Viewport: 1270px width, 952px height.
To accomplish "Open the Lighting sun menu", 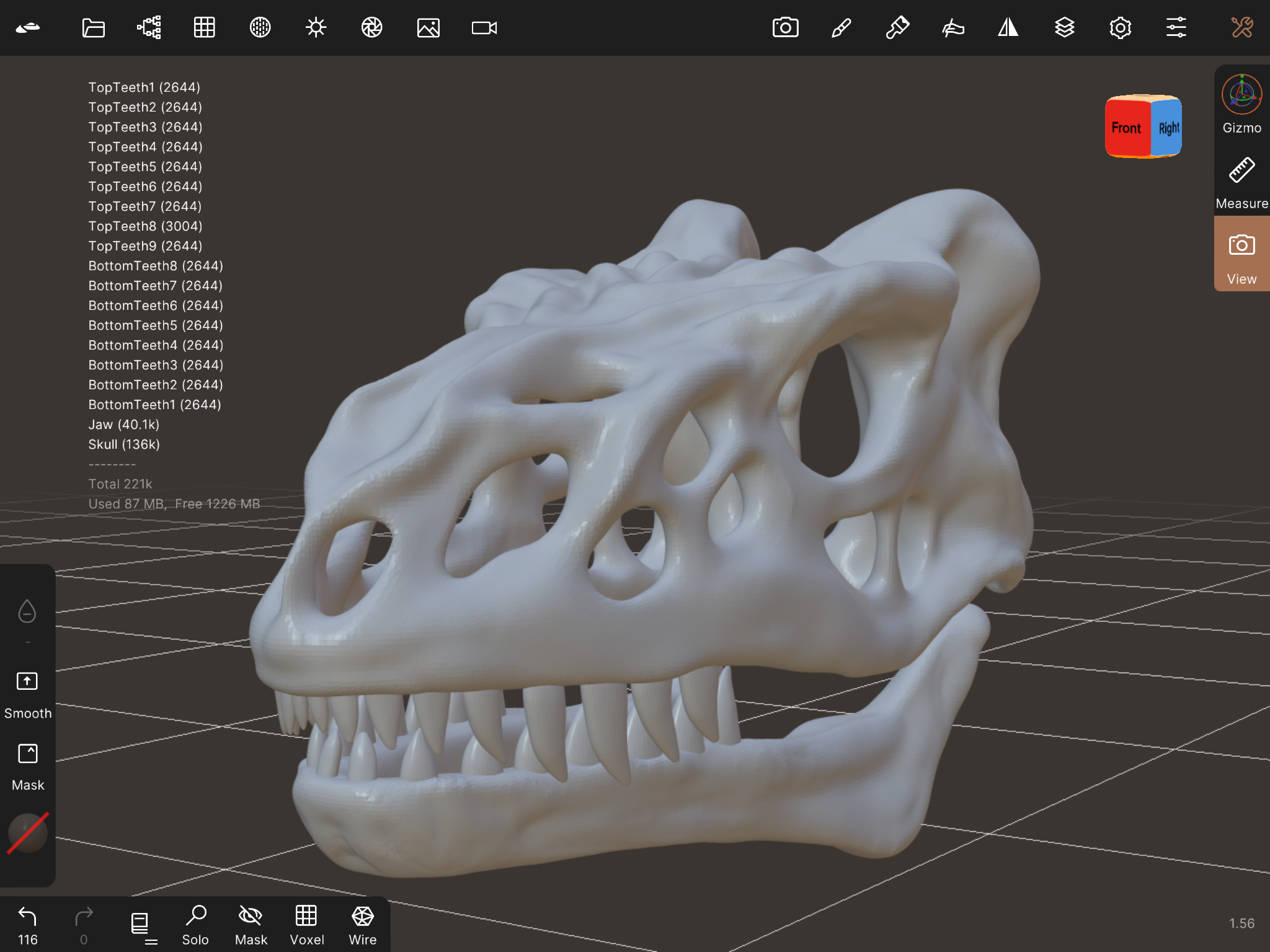I will point(316,28).
